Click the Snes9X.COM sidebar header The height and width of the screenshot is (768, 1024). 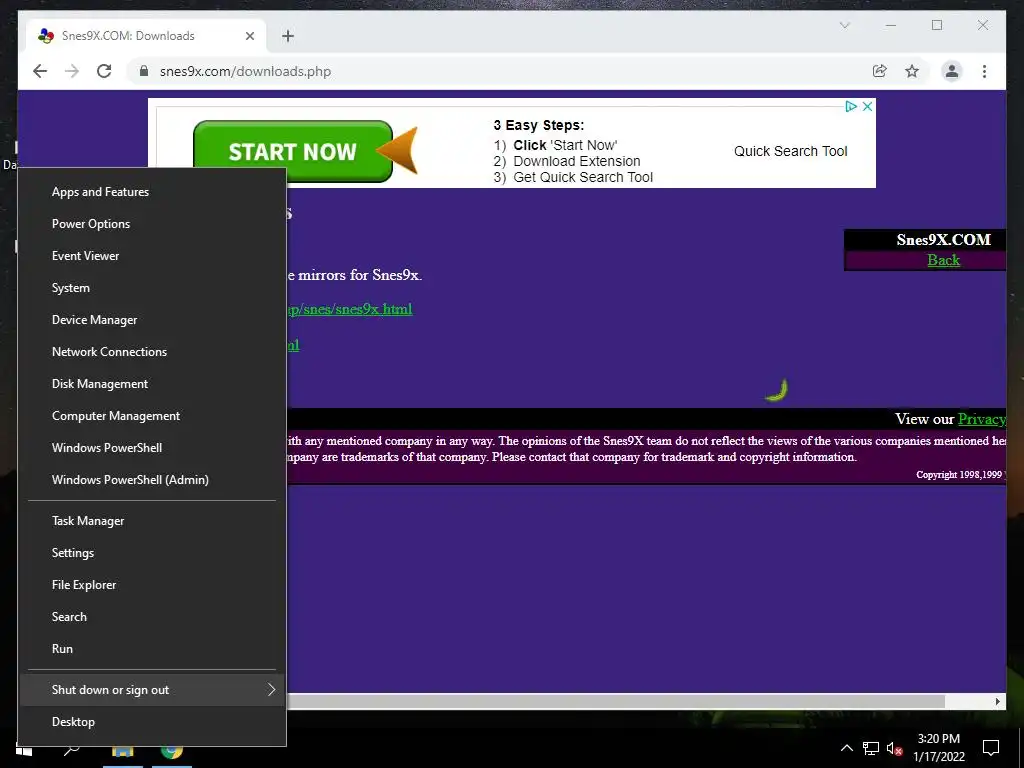tap(943, 240)
